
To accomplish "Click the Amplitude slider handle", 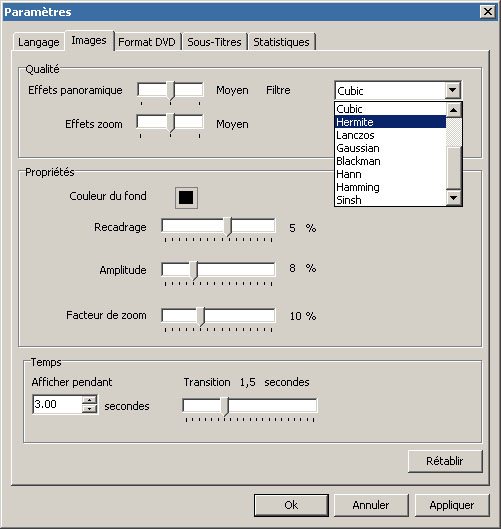I will point(194,271).
